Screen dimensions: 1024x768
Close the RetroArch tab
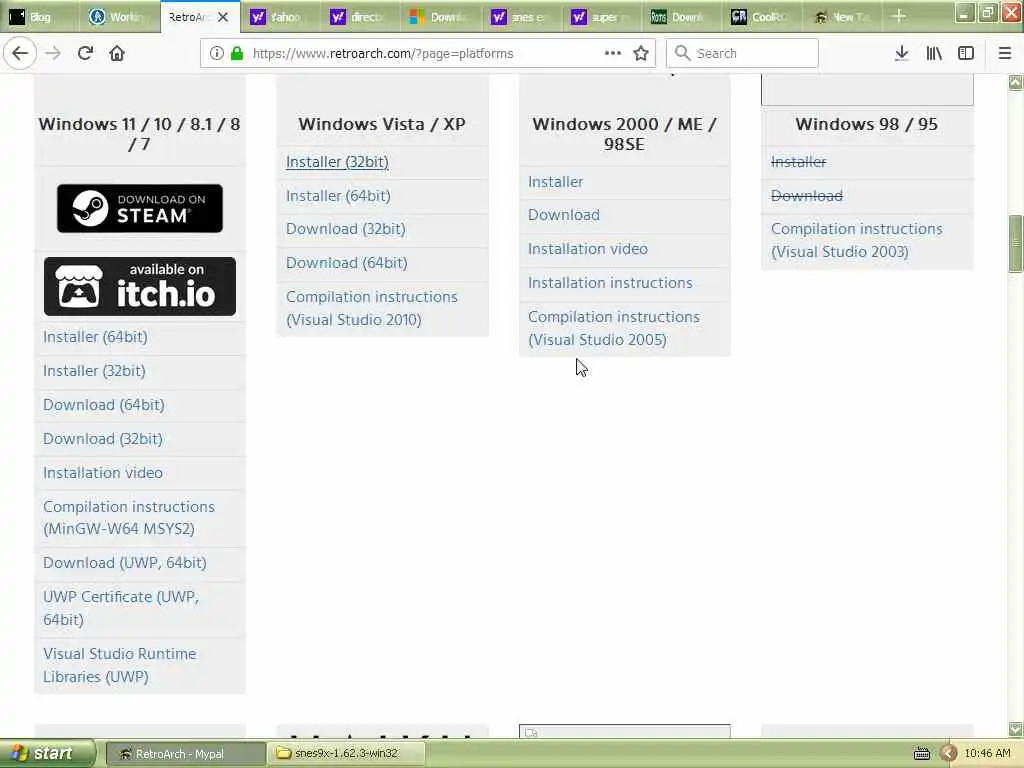(x=223, y=17)
